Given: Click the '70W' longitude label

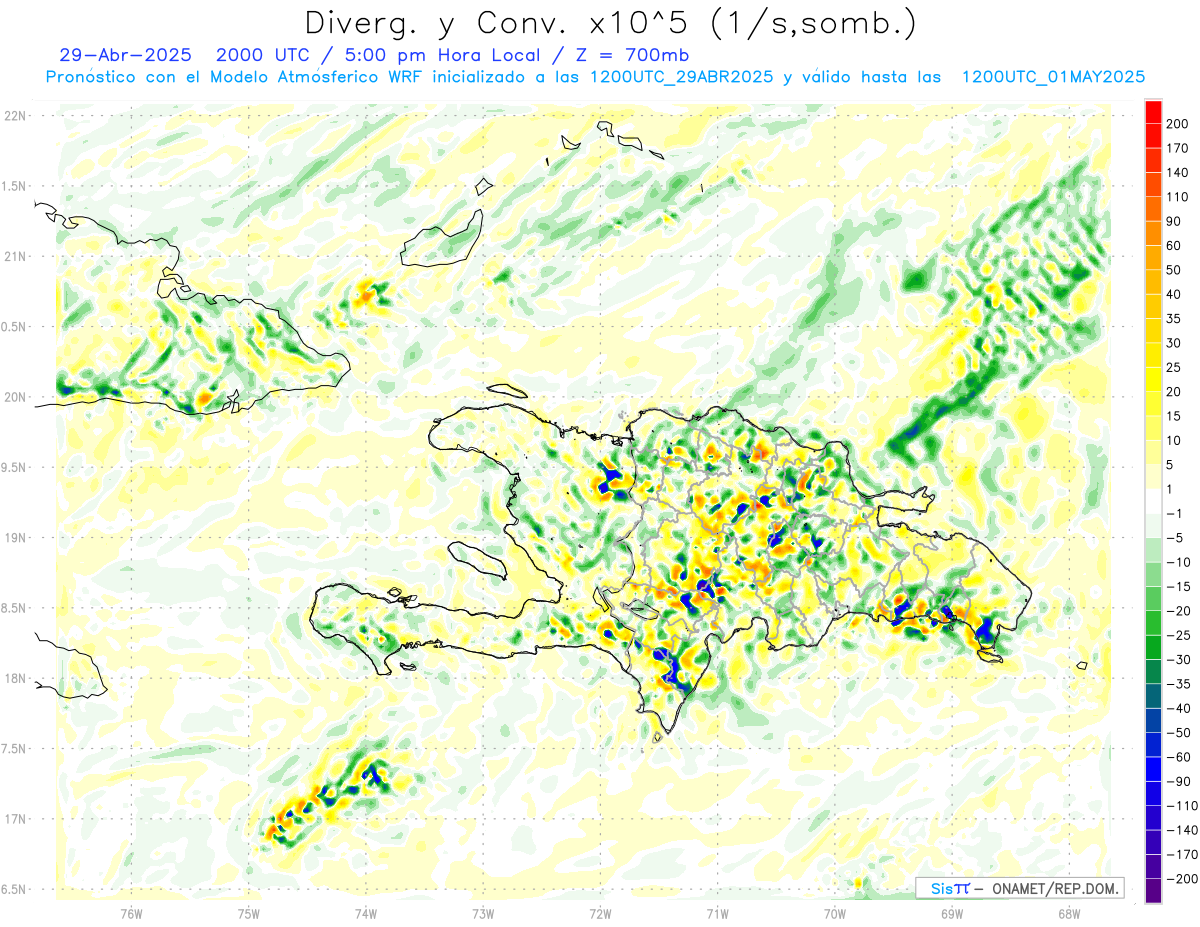Looking at the screenshot, I should pos(834,913).
